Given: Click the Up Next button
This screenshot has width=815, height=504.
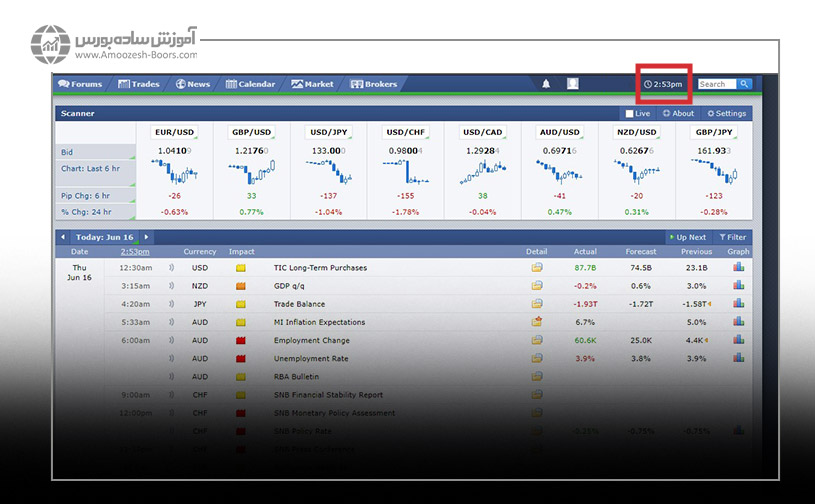Looking at the screenshot, I should tap(686, 237).
